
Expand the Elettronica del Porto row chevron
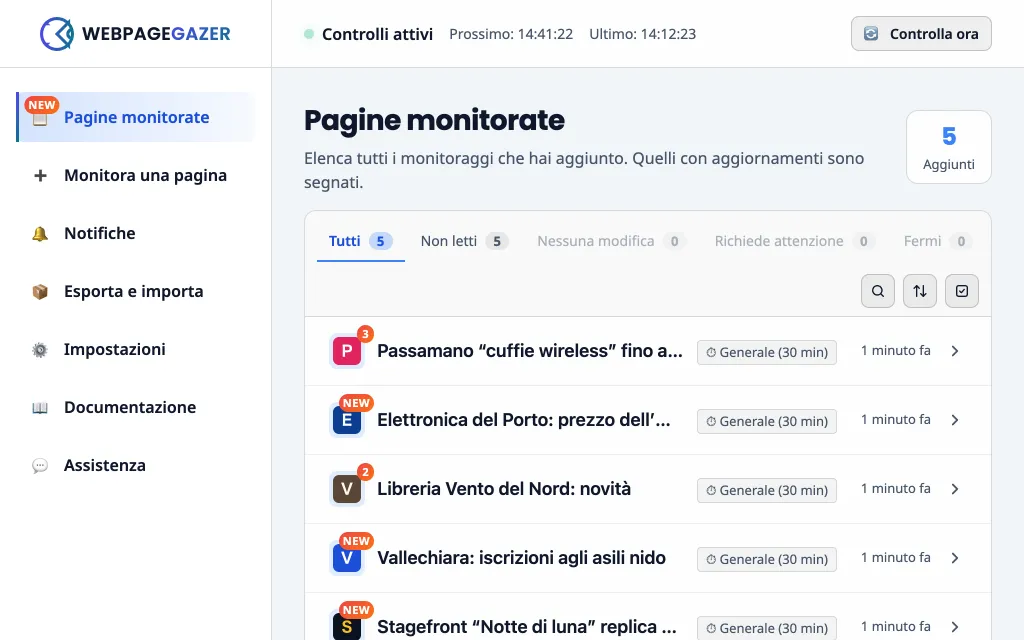955,420
